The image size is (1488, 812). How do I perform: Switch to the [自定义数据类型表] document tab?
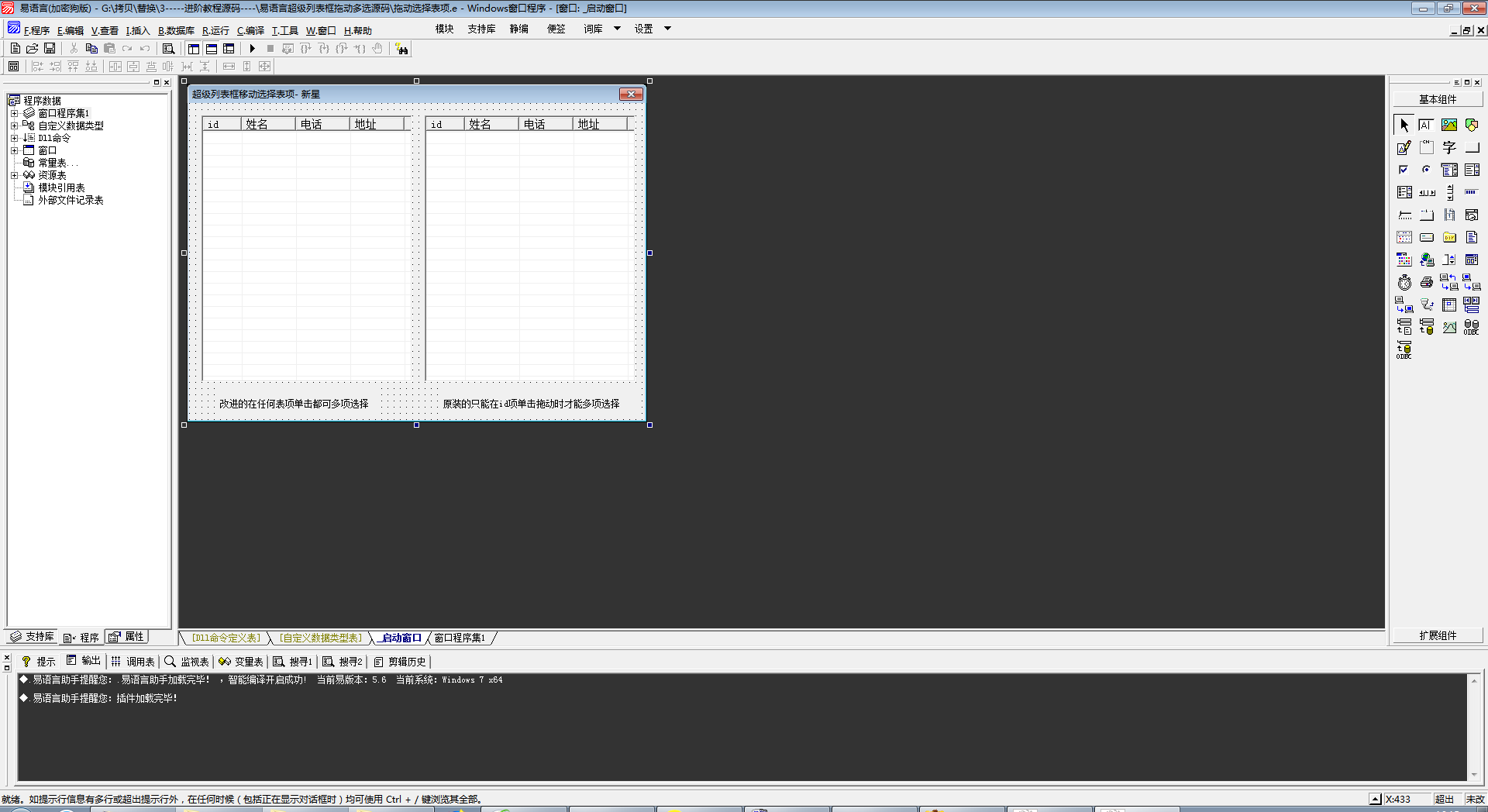click(320, 638)
